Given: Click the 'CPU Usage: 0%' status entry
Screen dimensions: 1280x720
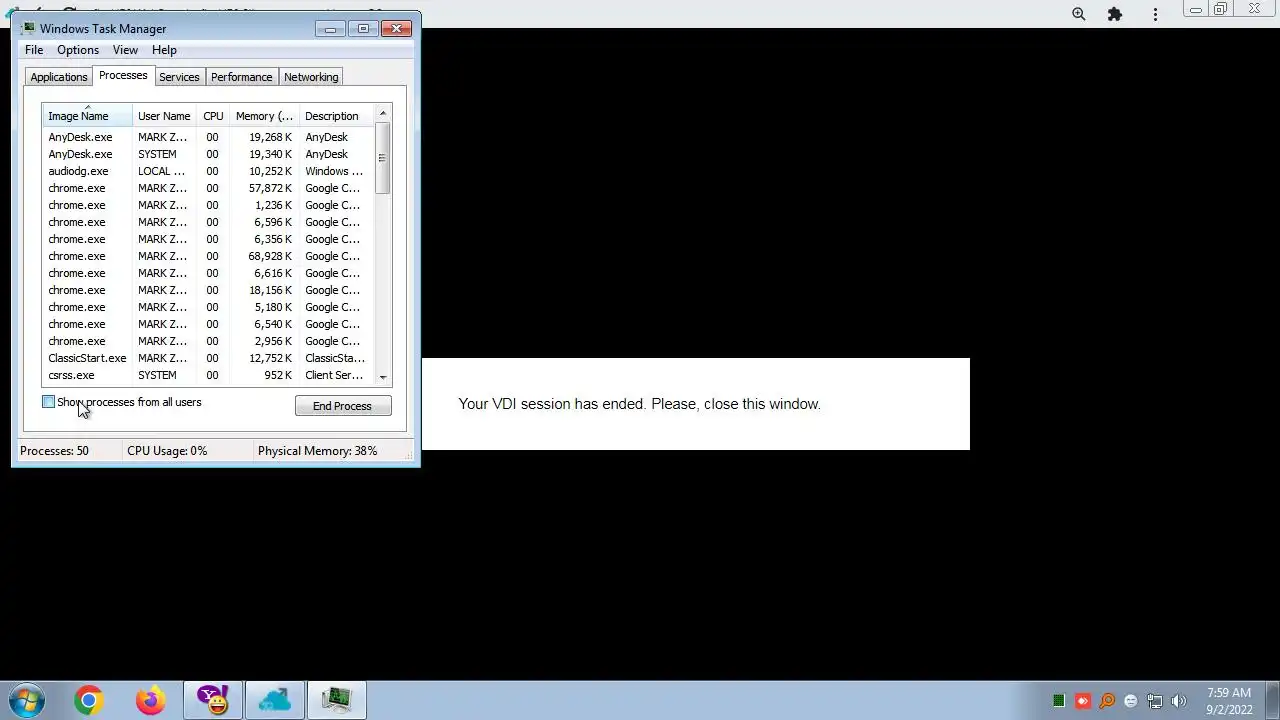Looking at the screenshot, I should [x=167, y=451].
